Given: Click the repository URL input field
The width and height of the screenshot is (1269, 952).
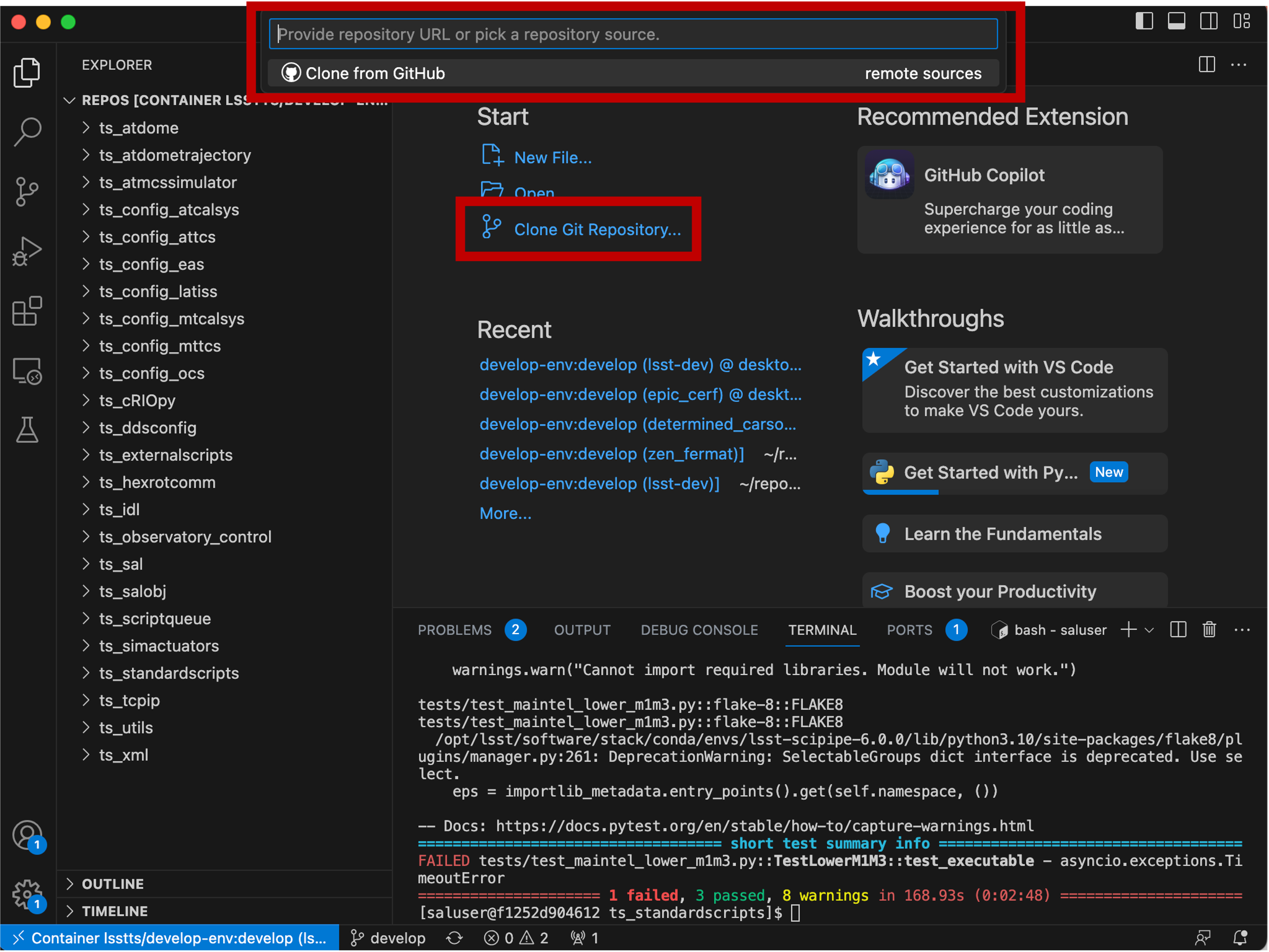Looking at the screenshot, I should tap(634, 34).
